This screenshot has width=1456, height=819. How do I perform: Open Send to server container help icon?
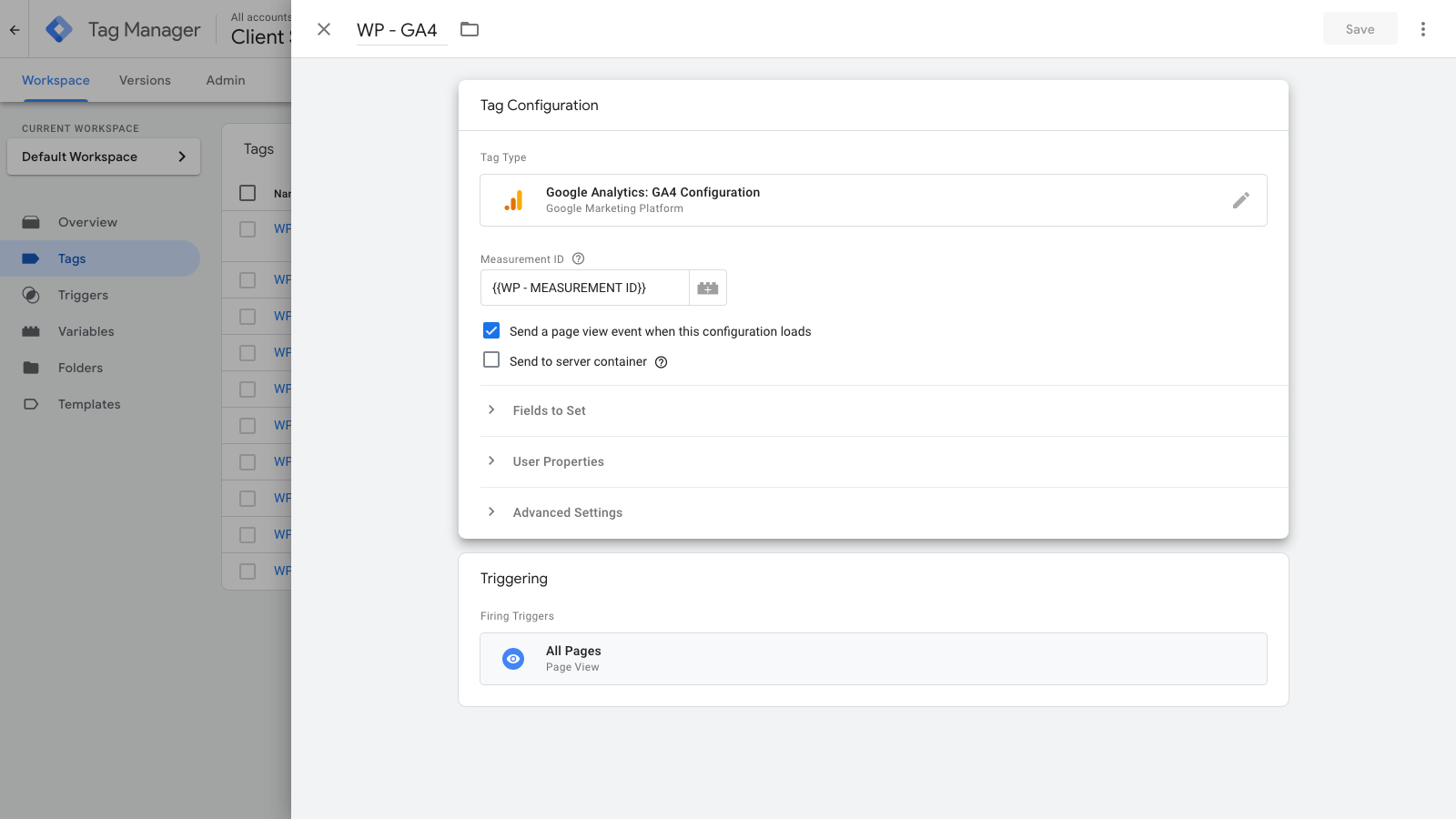pyautogui.click(x=662, y=362)
